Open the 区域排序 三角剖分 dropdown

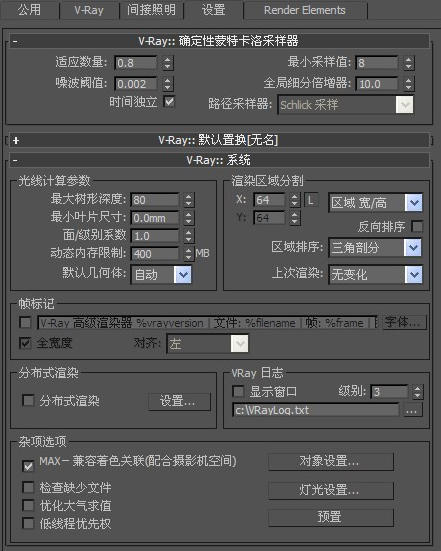pyautogui.click(x=375, y=248)
